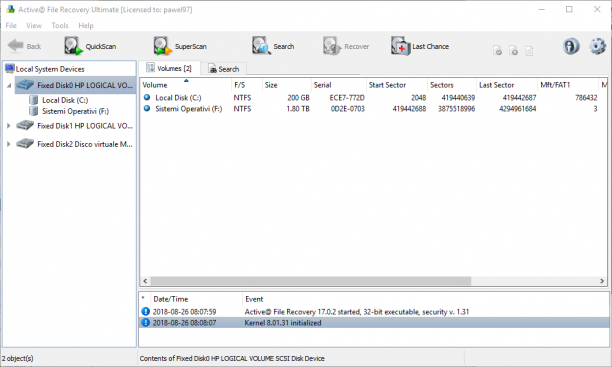The image size is (612, 367).
Task: Click serial number ECE7-772D
Action: click(347, 98)
